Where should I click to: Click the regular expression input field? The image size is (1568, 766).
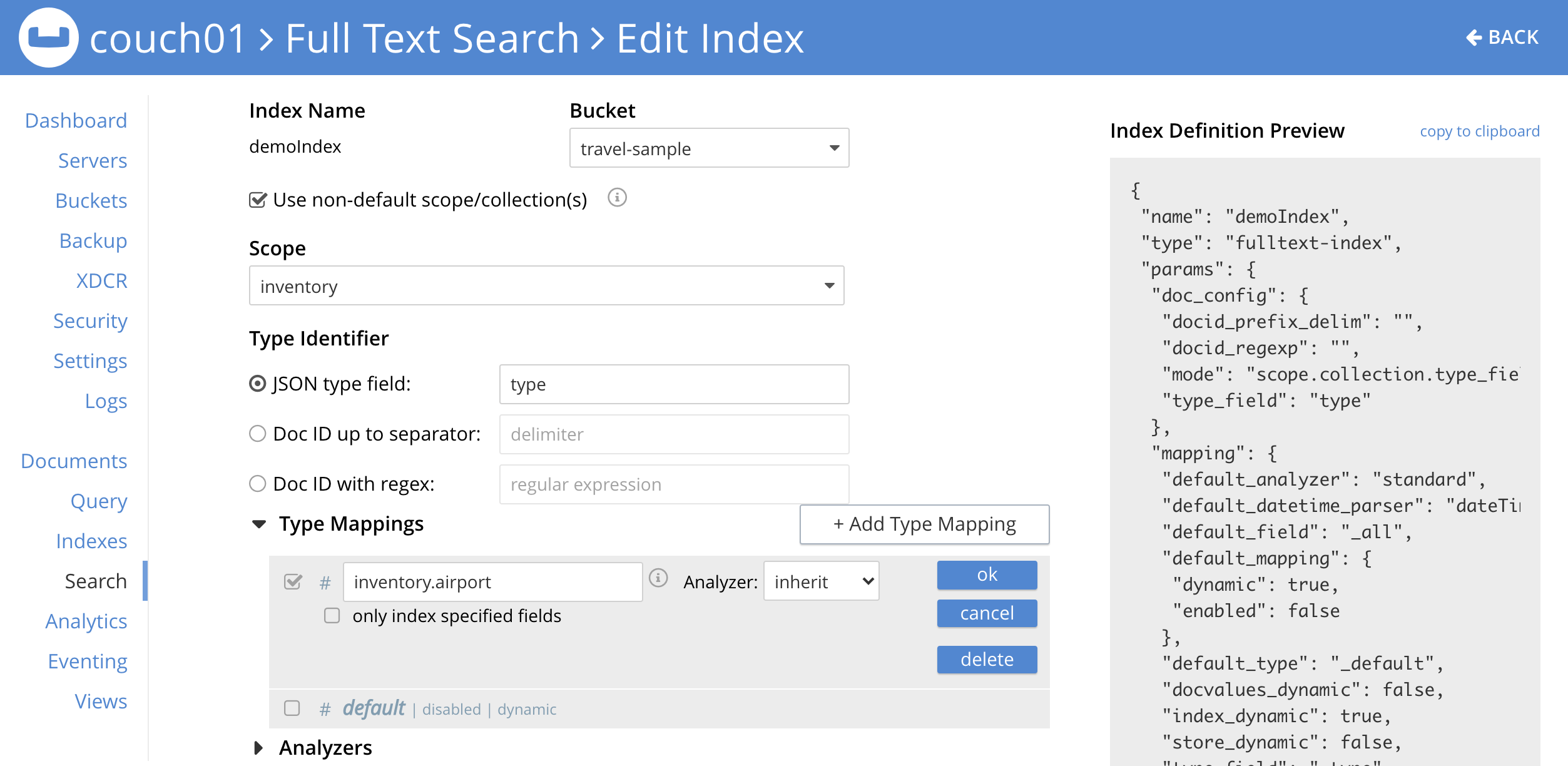[674, 484]
